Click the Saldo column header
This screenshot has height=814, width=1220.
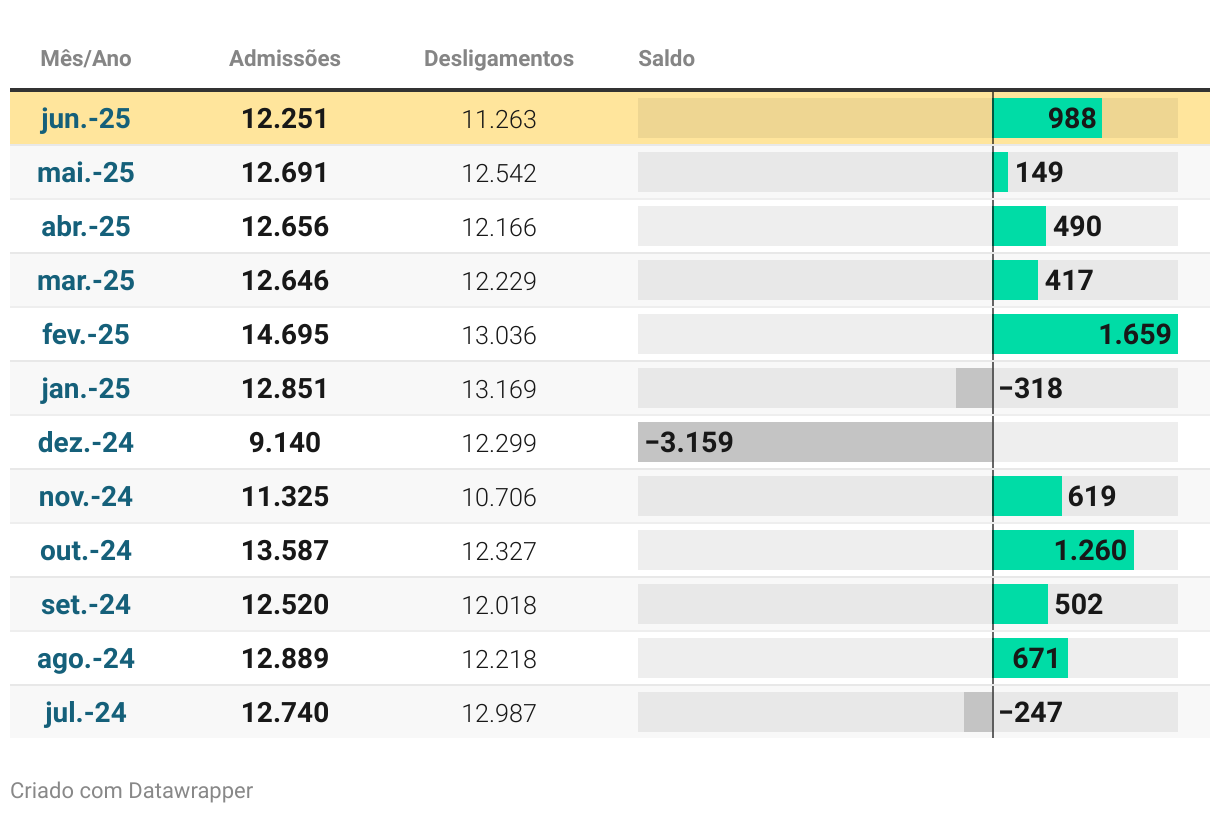click(x=666, y=59)
